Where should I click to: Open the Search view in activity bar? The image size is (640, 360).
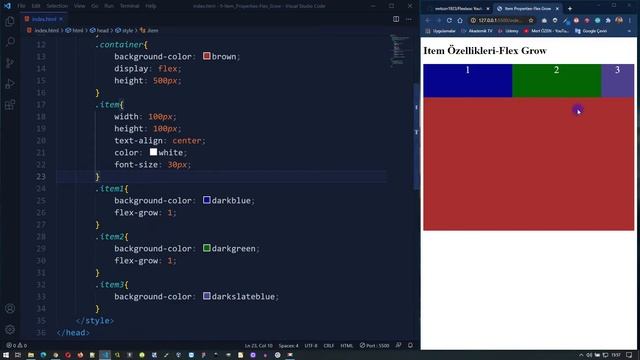point(10,42)
